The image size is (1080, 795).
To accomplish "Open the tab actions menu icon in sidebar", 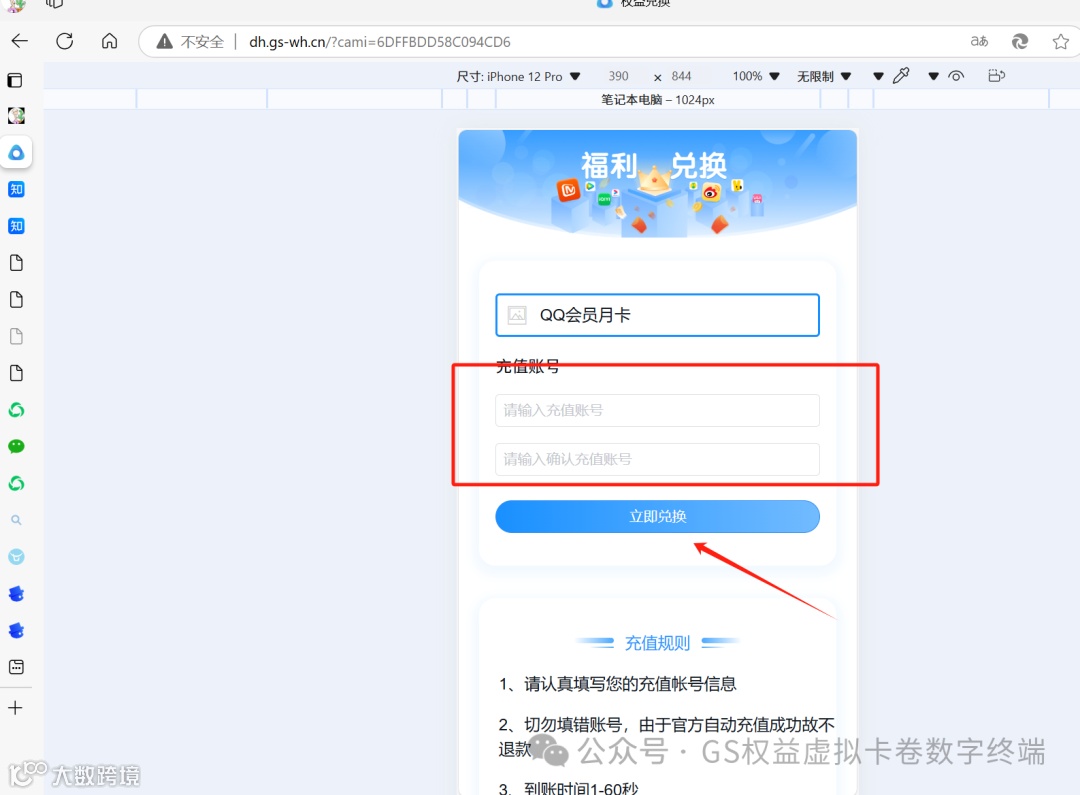I will tap(15, 80).
